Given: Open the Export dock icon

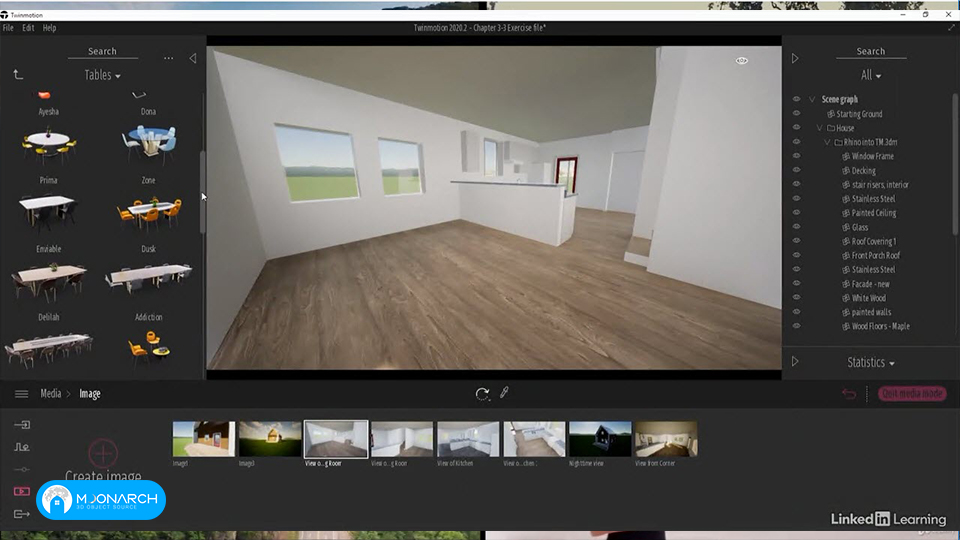Looking at the screenshot, I should coord(22,514).
